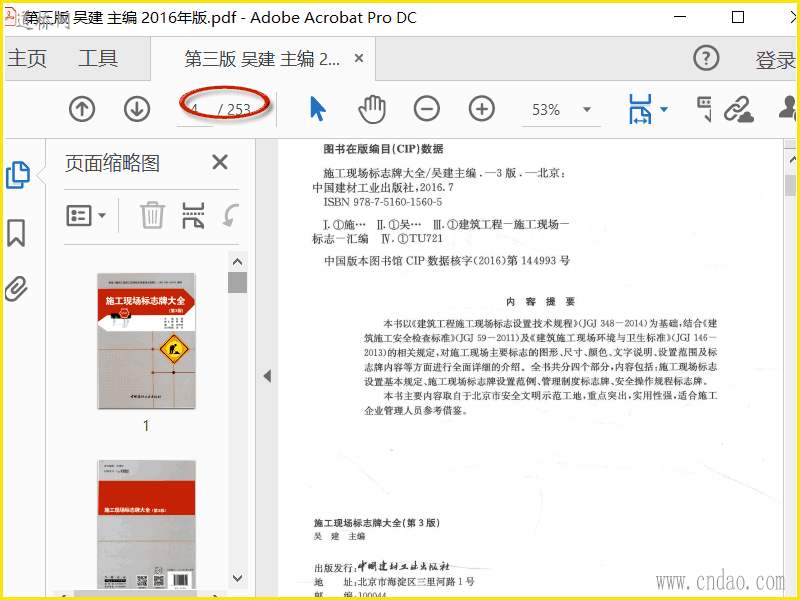Click the share with people icon
The width and height of the screenshot is (800, 600).
click(789, 108)
